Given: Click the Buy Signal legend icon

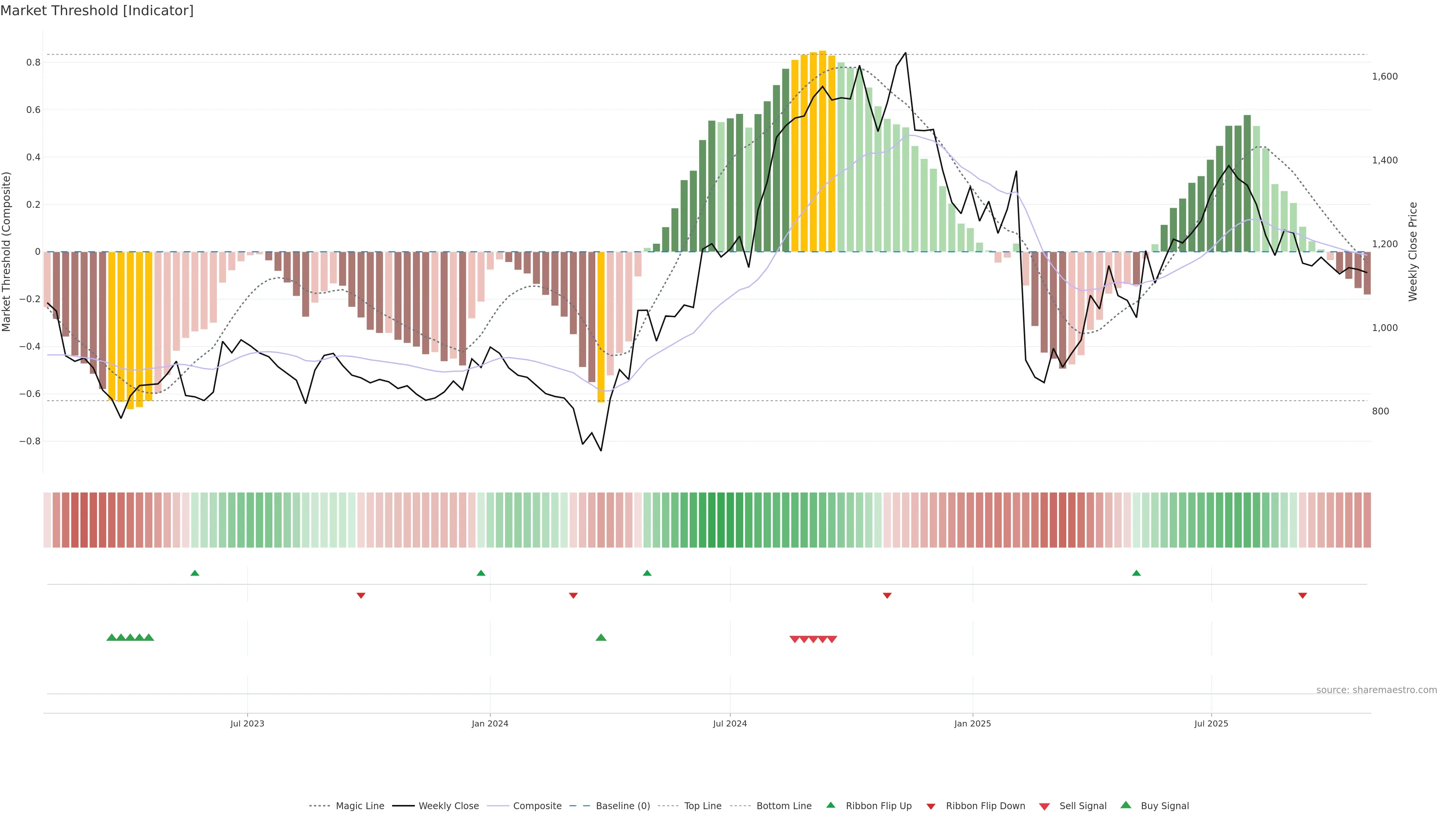Looking at the screenshot, I should coord(1126,805).
